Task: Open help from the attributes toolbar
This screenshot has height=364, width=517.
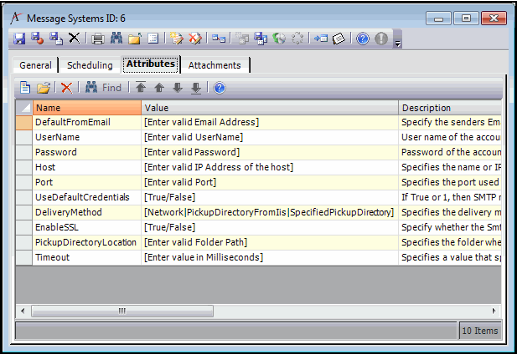Action: point(219,88)
